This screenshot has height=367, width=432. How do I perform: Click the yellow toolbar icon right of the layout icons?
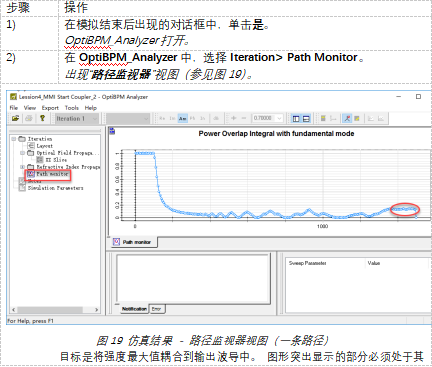click(323, 118)
